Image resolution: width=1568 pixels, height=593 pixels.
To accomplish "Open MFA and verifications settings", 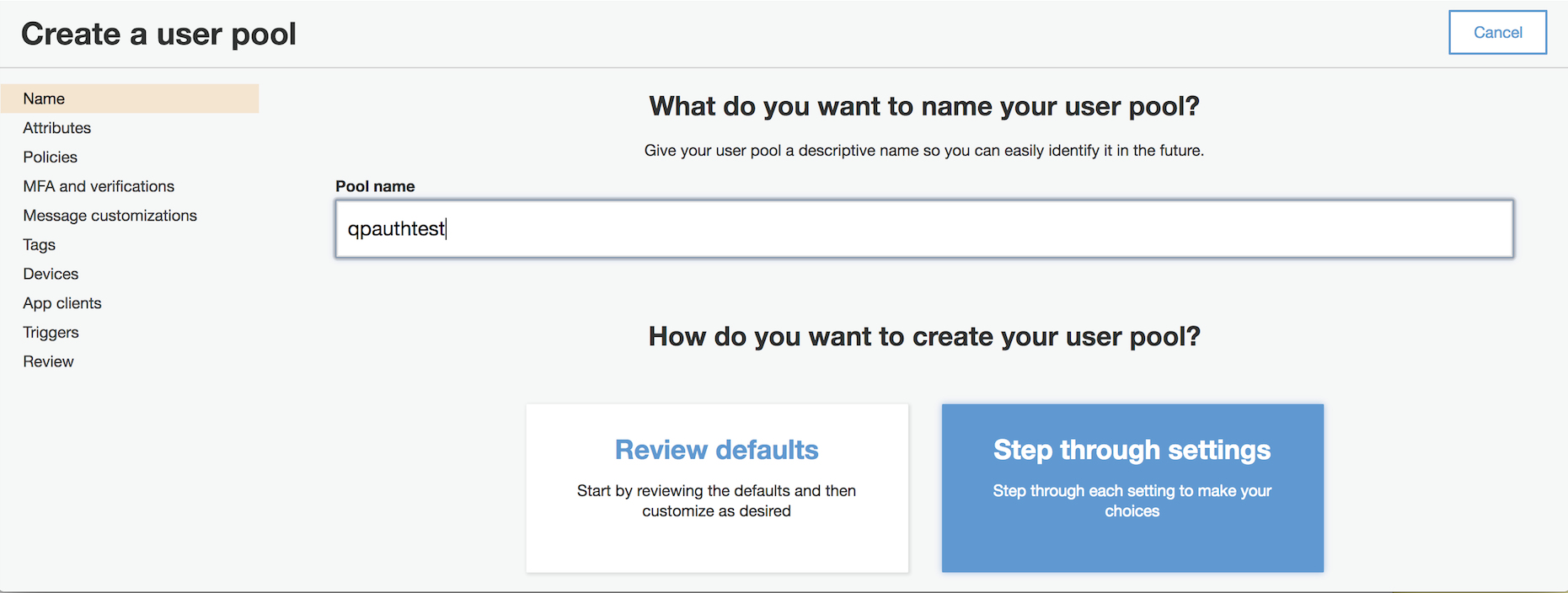I will [99, 186].
